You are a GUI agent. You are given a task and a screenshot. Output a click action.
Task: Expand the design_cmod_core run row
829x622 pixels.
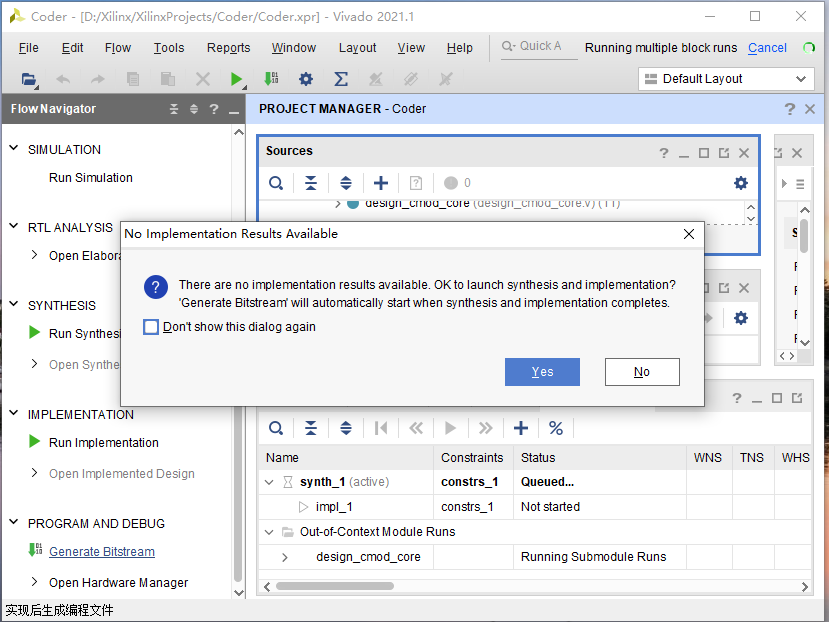(285, 557)
